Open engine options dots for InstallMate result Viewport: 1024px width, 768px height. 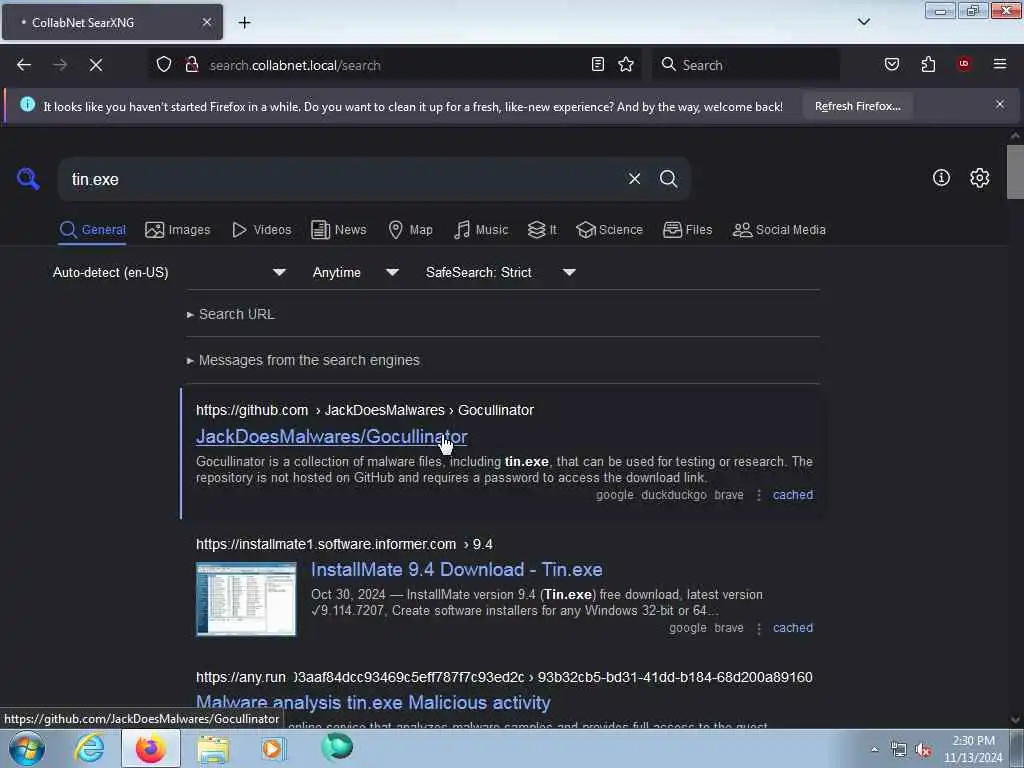point(758,628)
